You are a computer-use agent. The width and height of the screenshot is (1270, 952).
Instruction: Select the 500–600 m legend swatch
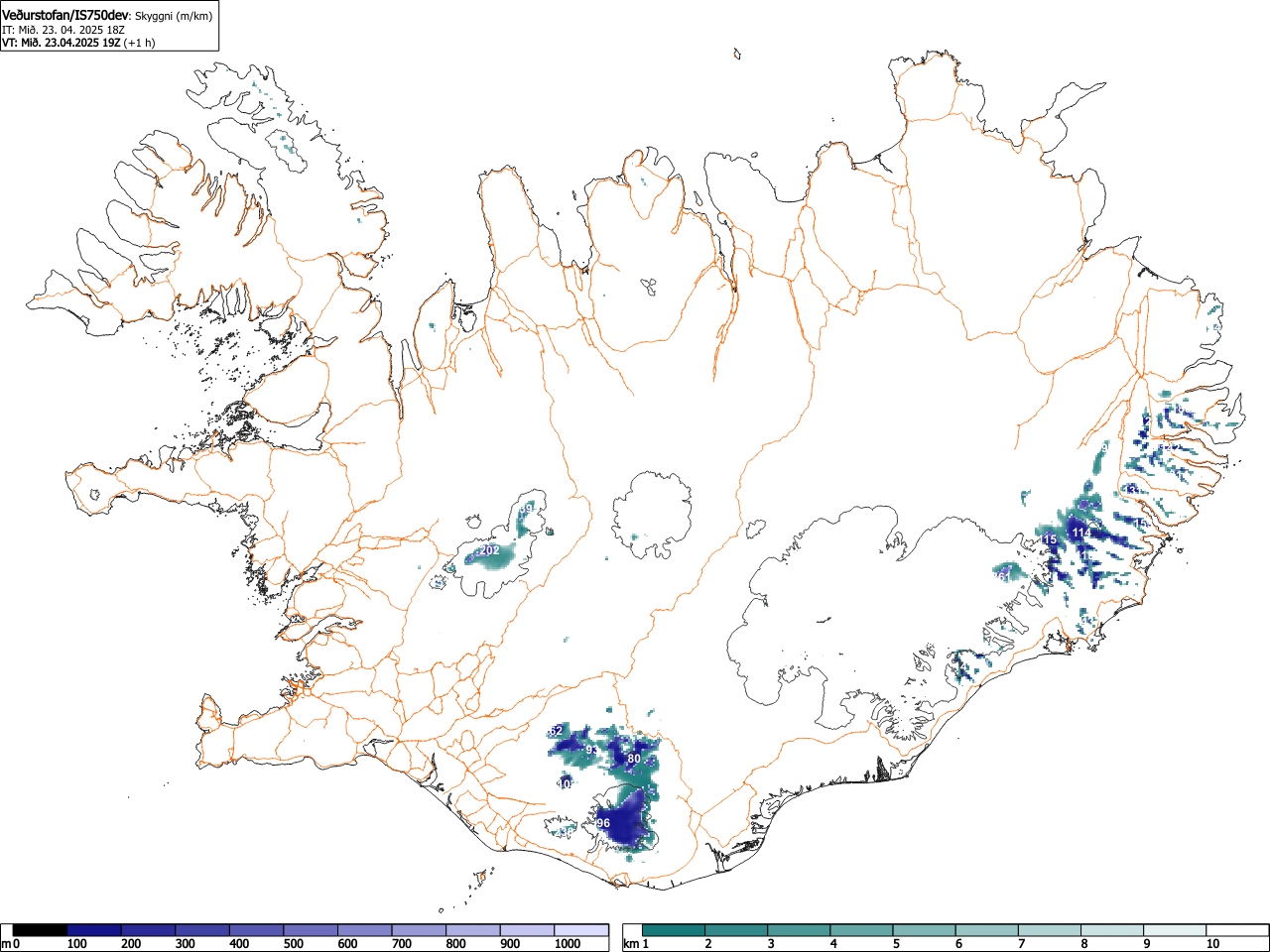(x=311, y=930)
